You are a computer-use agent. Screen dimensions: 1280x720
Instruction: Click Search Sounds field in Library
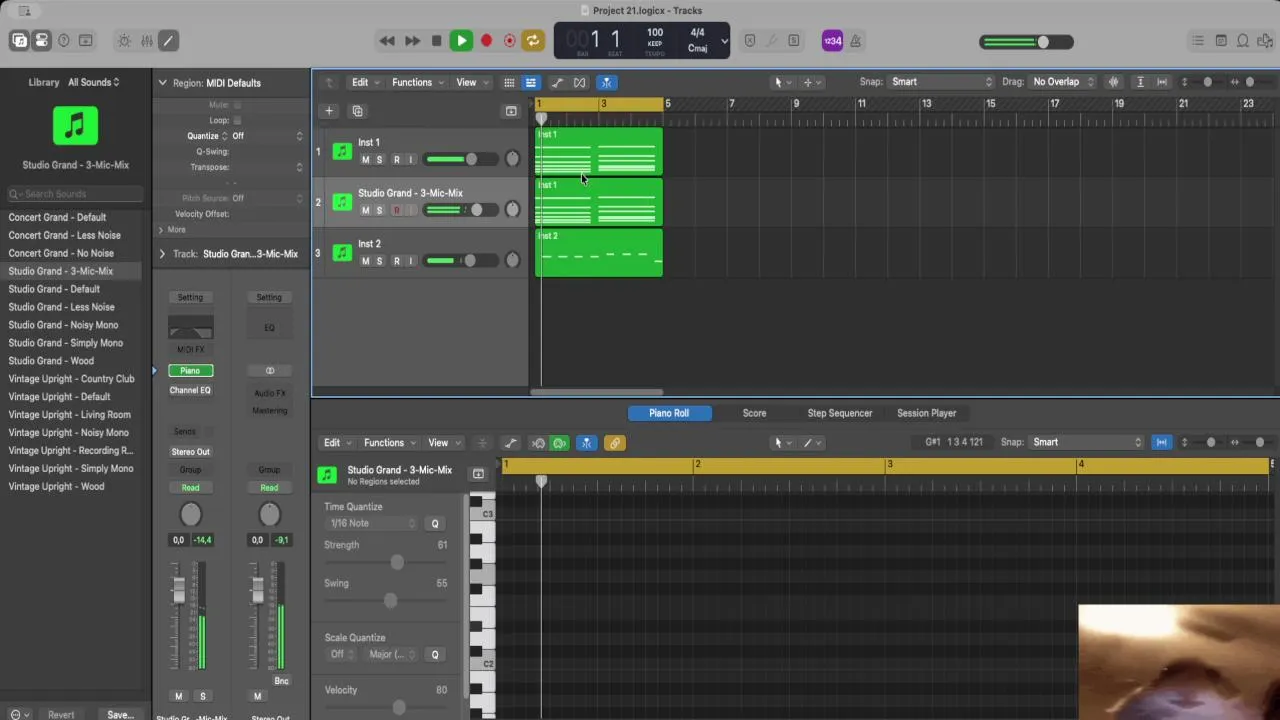[x=75, y=194]
